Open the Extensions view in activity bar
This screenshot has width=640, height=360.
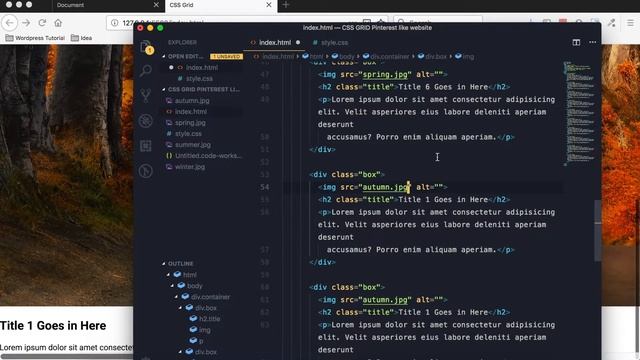coord(146,146)
